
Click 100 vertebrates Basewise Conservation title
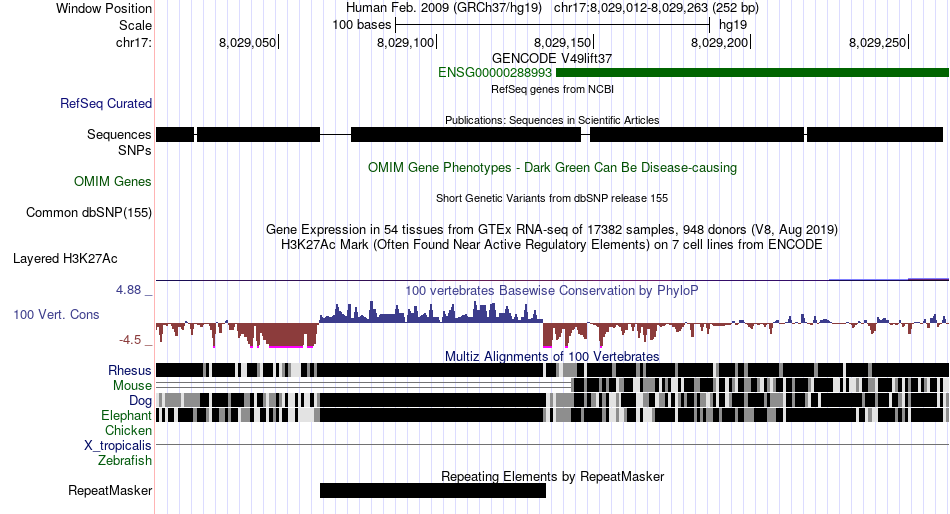click(552, 291)
